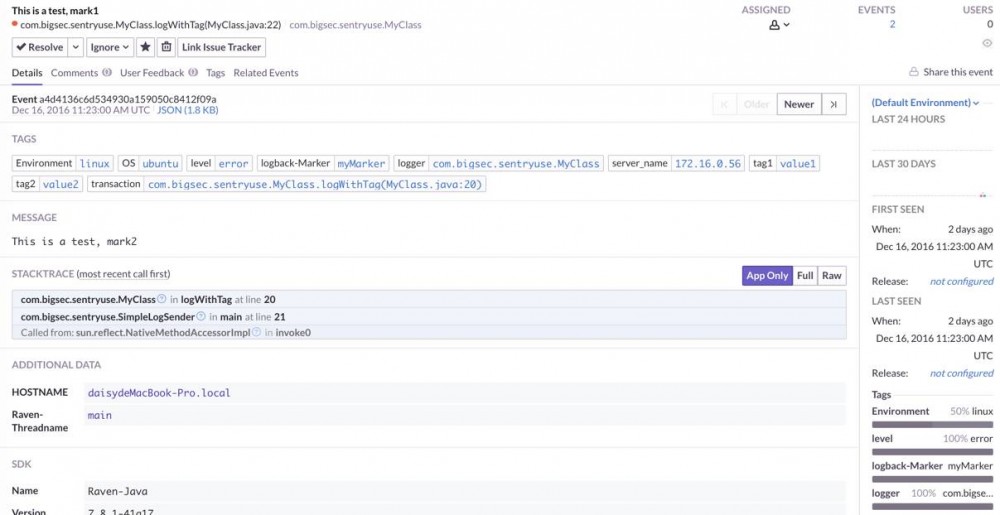The image size is (1000, 515).
Task: Click the issue title This is a test, mark1
Action: [x=55, y=11]
